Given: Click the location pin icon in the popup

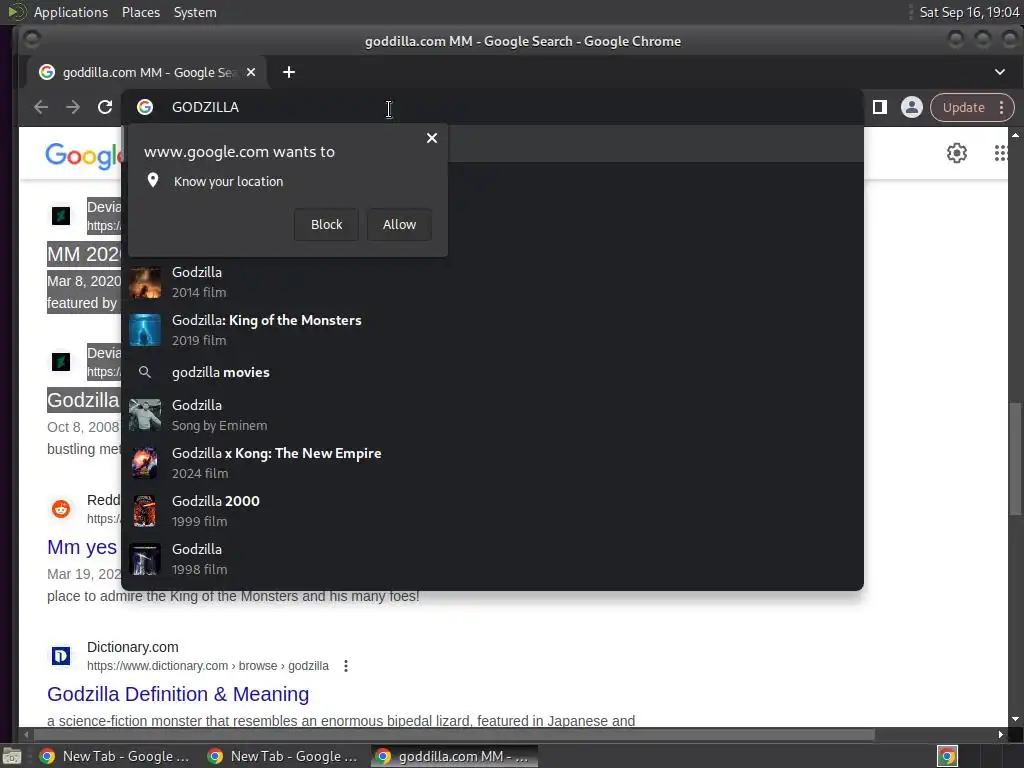Looking at the screenshot, I should [153, 180].
